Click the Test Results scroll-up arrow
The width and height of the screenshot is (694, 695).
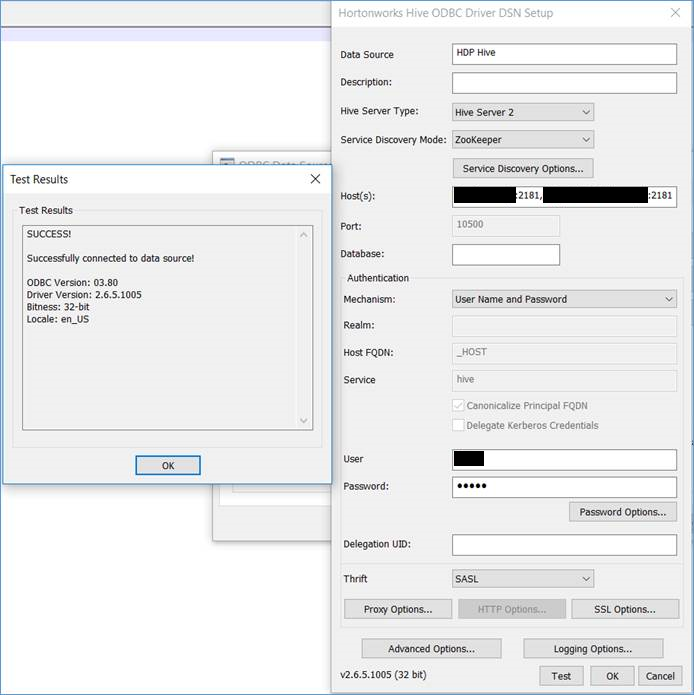click(x=304, y=235)
